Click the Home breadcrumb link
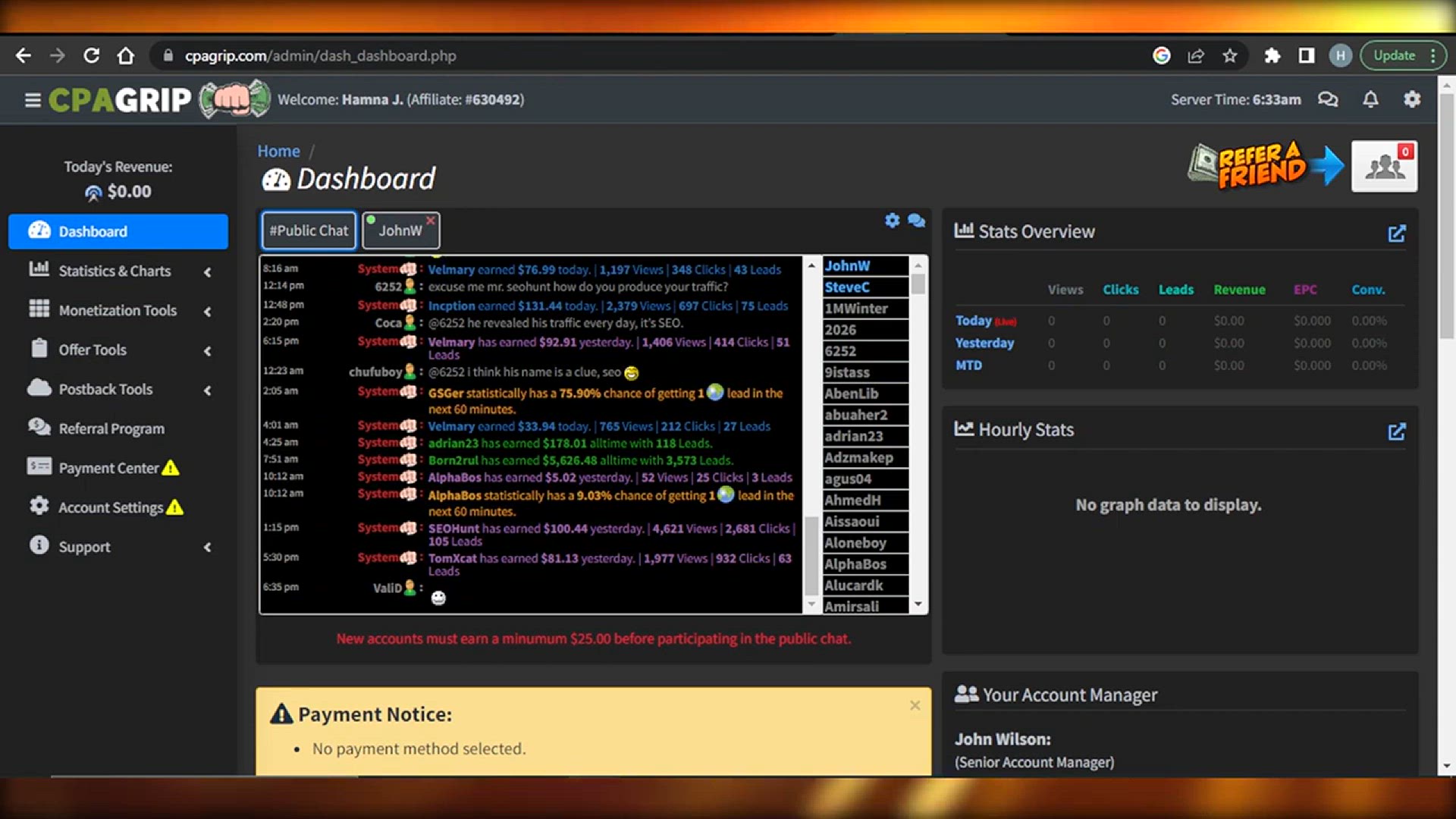Viewport: 1456px width, 819px height. tap(278, 151)
